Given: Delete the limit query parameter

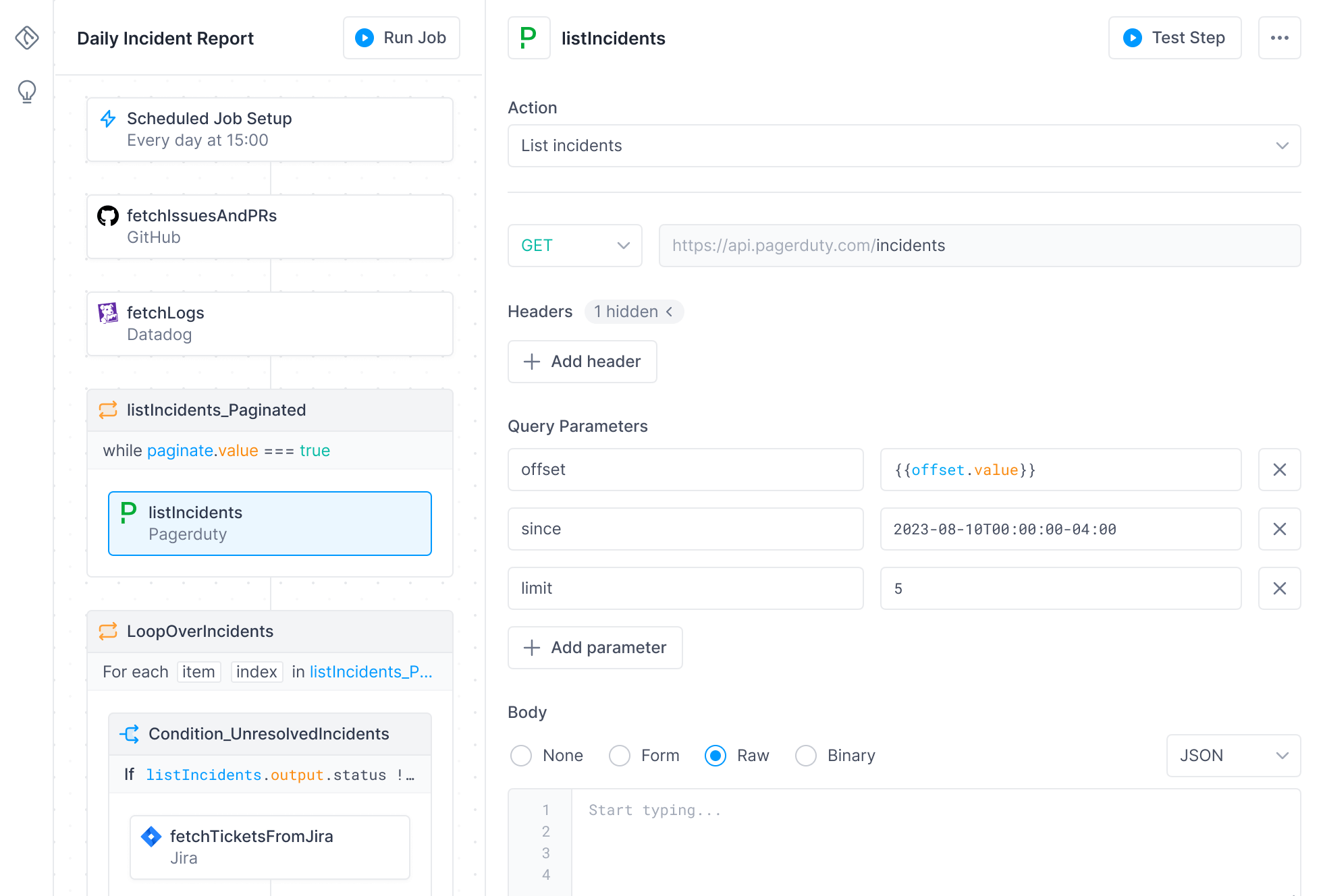Looking at the screenshot, I should pos(1279,588).
